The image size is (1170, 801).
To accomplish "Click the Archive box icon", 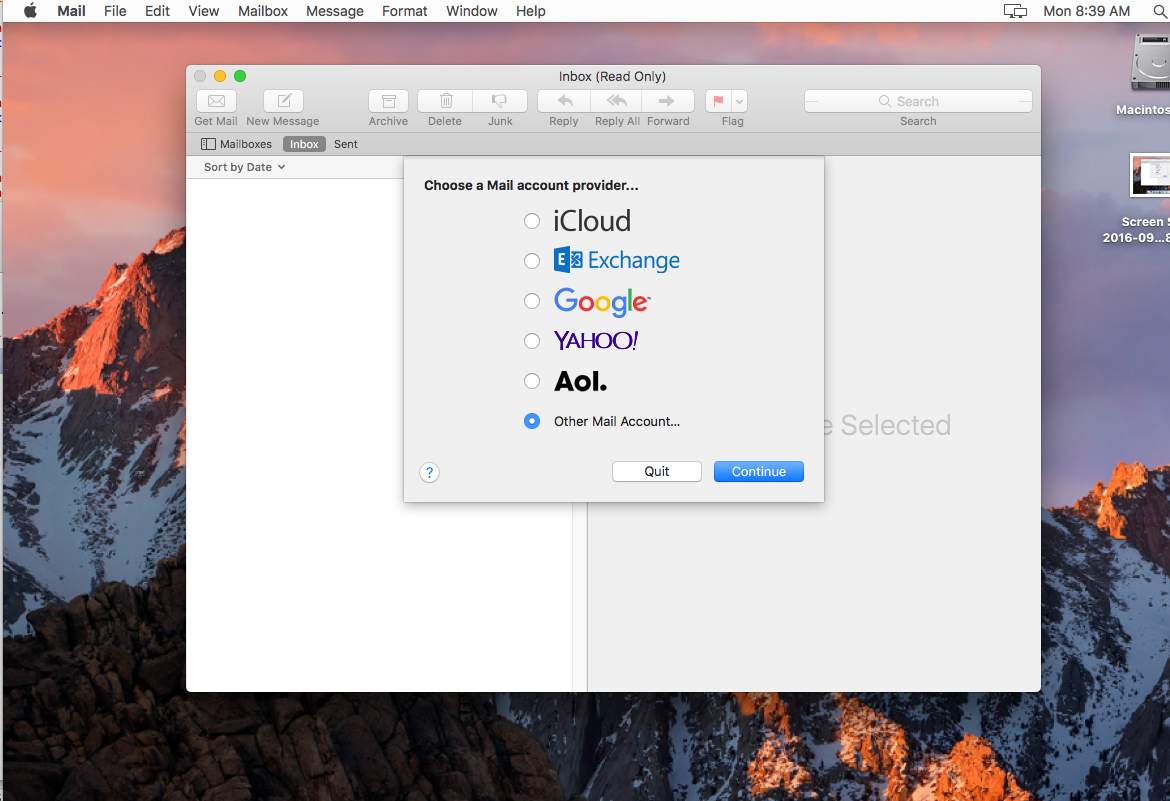I will click(x=388, y=101).
